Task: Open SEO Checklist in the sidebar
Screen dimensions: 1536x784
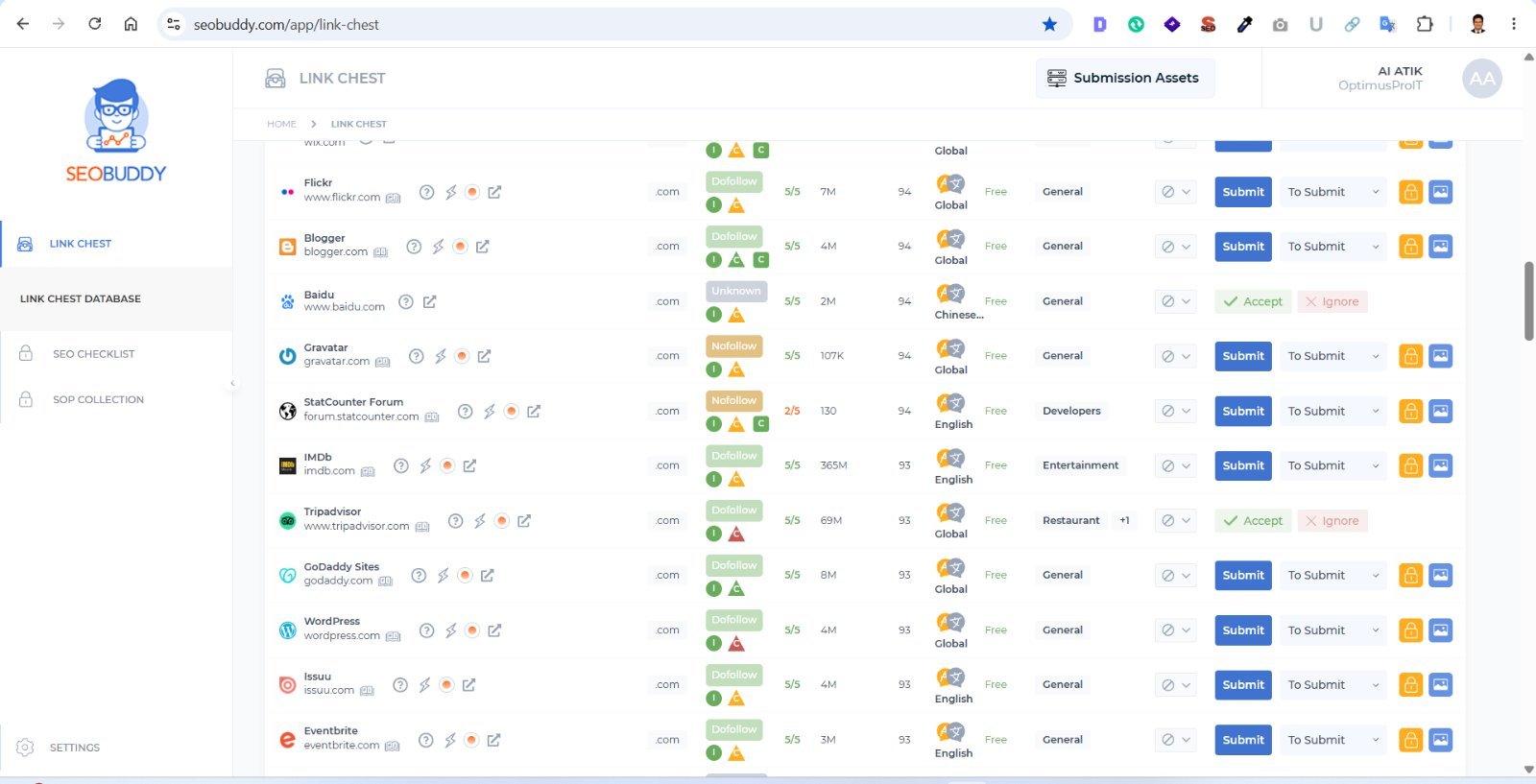Action: tap(93, 354)
